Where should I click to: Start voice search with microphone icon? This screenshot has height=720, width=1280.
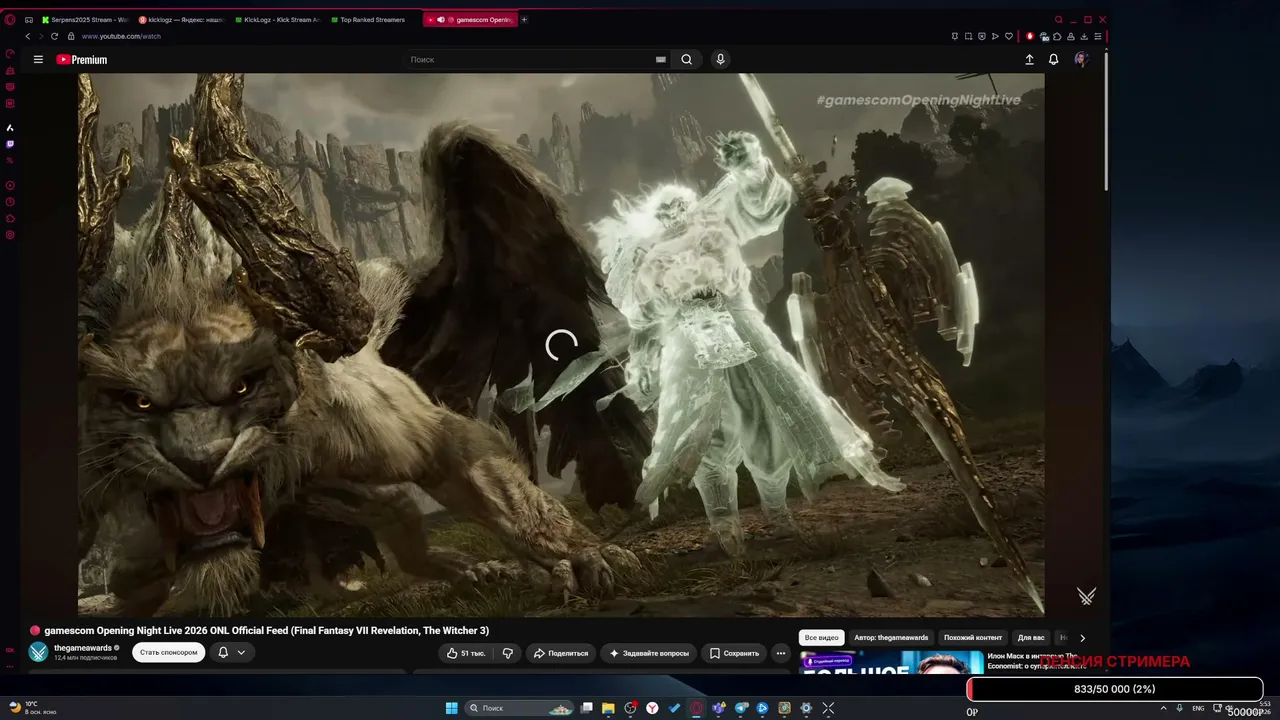pyautogui.click(x=720, y=60)
